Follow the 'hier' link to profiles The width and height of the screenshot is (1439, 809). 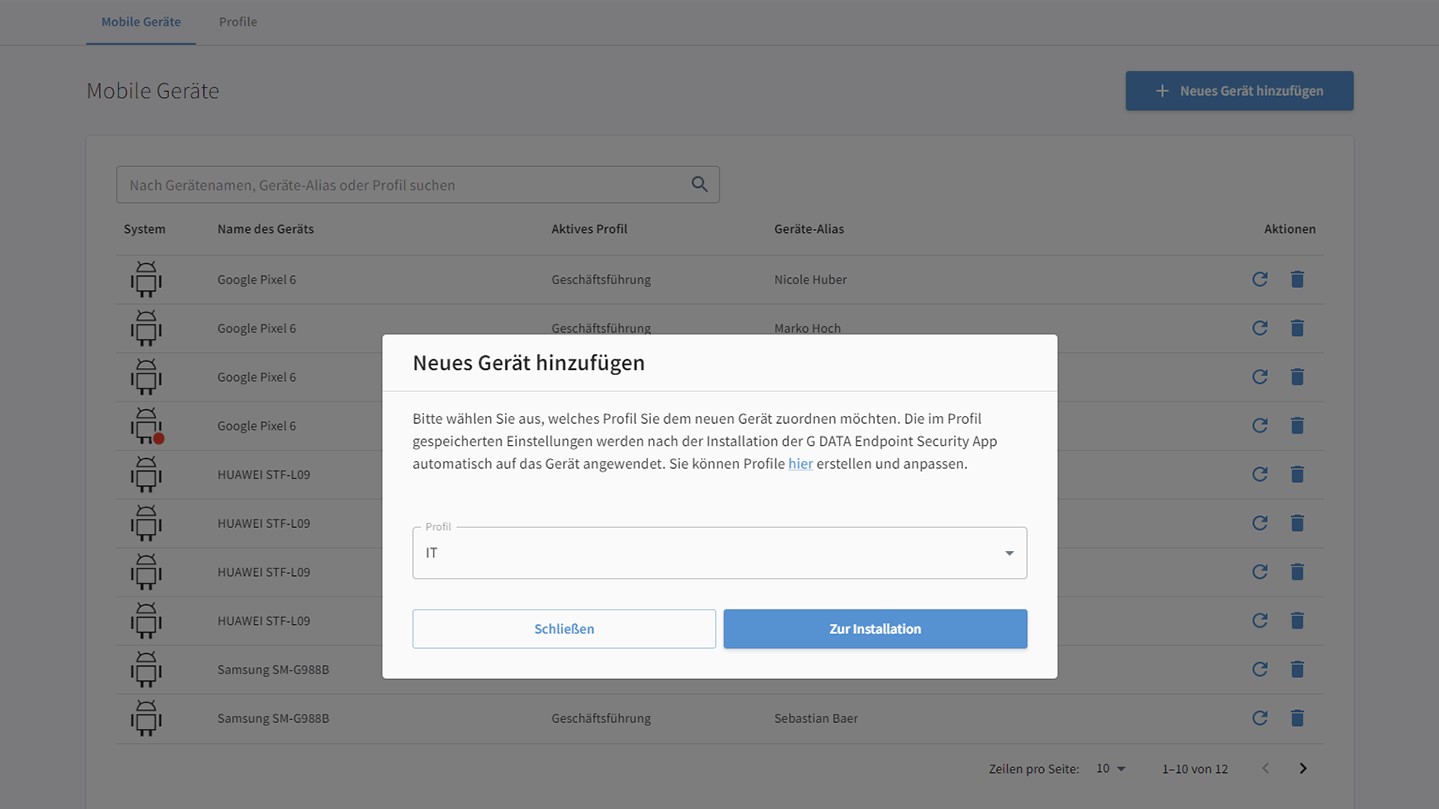coord(800,464)
